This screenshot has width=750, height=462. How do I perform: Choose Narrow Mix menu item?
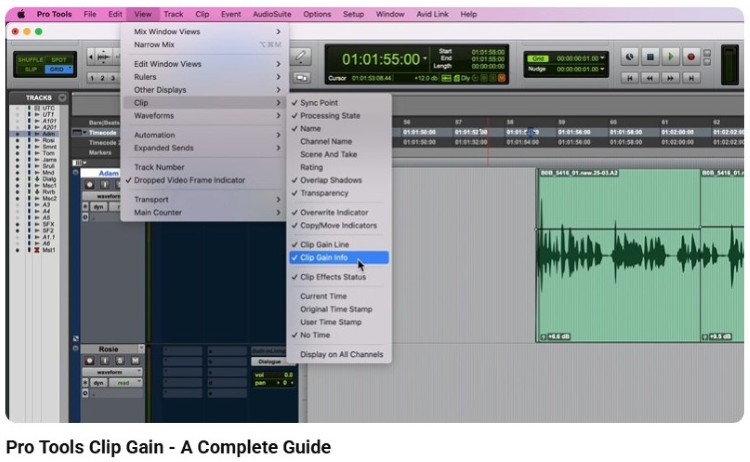(204, 44)
